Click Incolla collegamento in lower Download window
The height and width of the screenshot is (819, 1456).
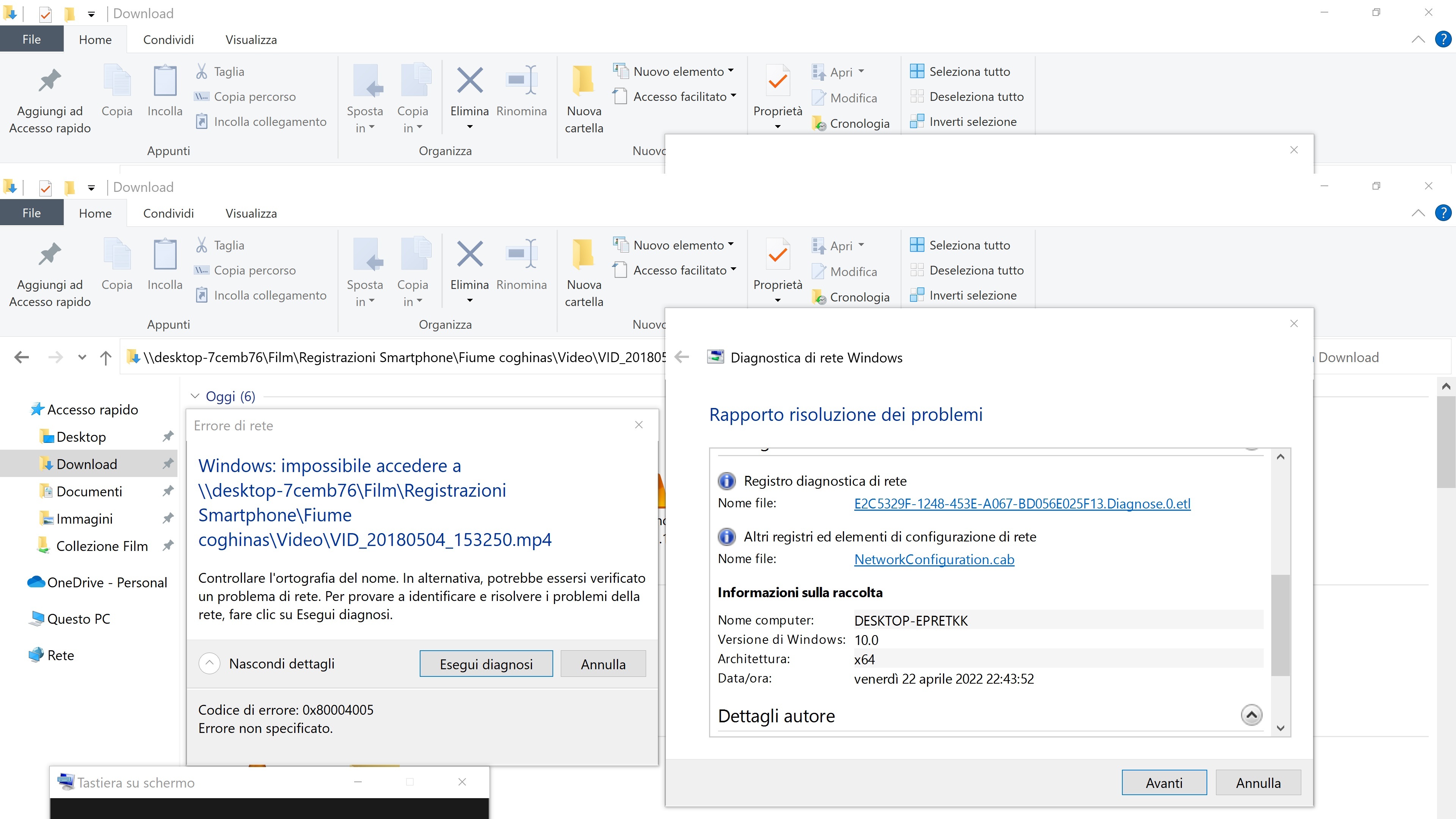point(260,295)
